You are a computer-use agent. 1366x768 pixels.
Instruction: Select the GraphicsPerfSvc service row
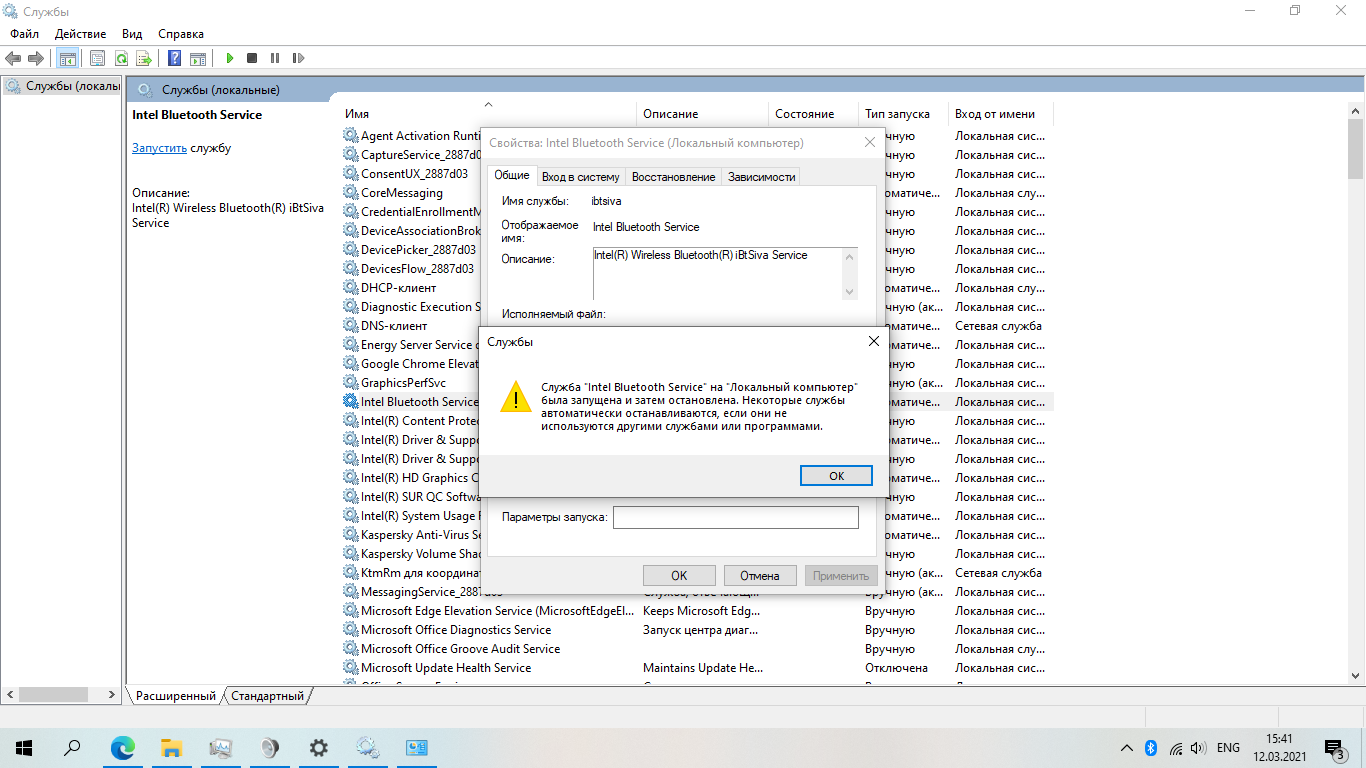click(698, 383)
